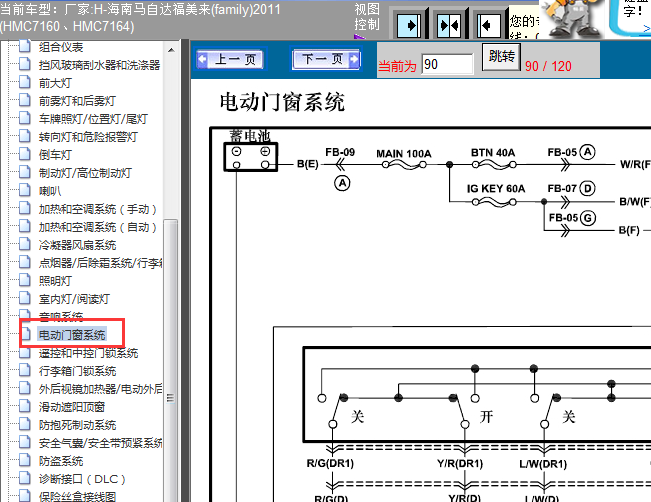This screenshot has width=651, height=502.
Task: Select 安全气囊/安全带预紧系统 entry
Action: pos(100,443)
